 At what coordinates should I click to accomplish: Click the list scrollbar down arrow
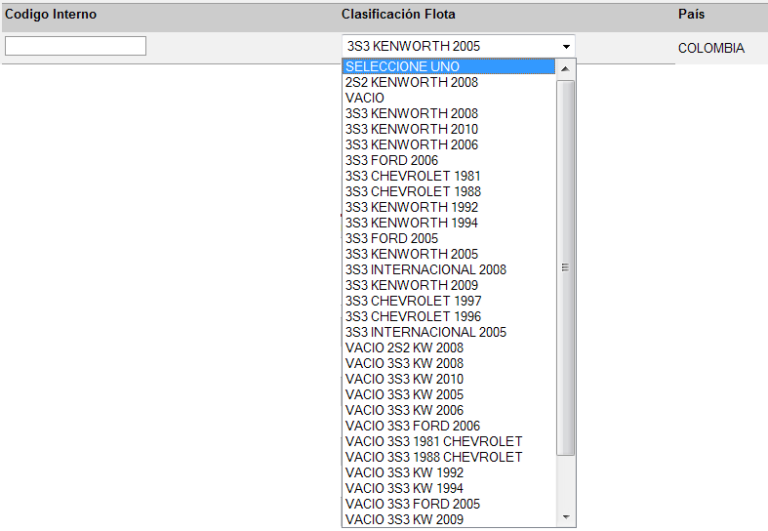point(566,518)
